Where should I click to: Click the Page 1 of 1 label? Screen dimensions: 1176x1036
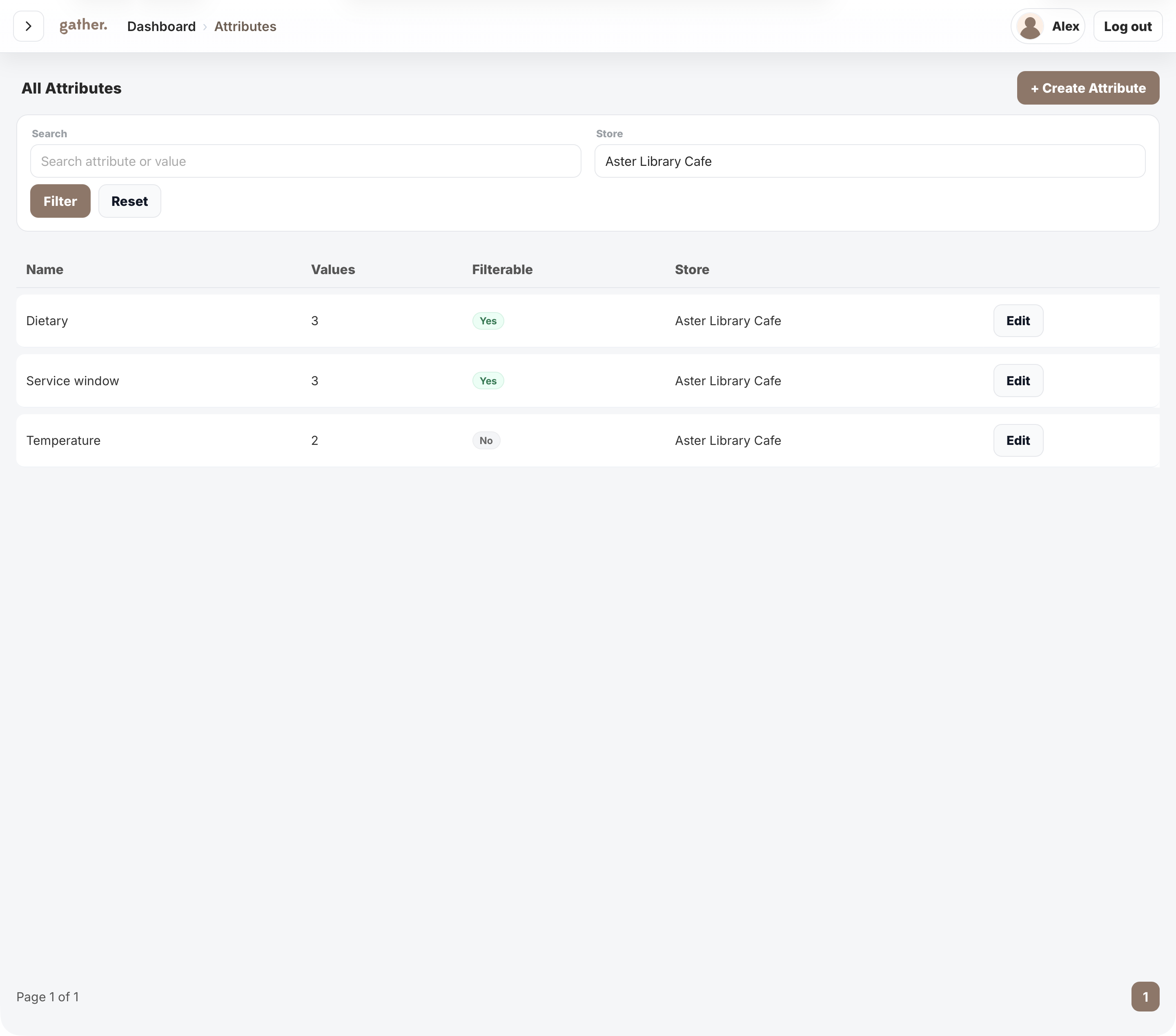click(48, 997)
